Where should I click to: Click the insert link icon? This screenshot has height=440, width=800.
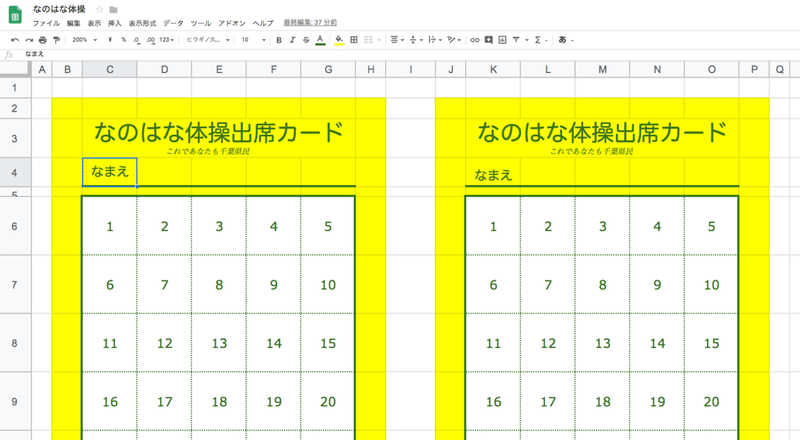(475, 40)
